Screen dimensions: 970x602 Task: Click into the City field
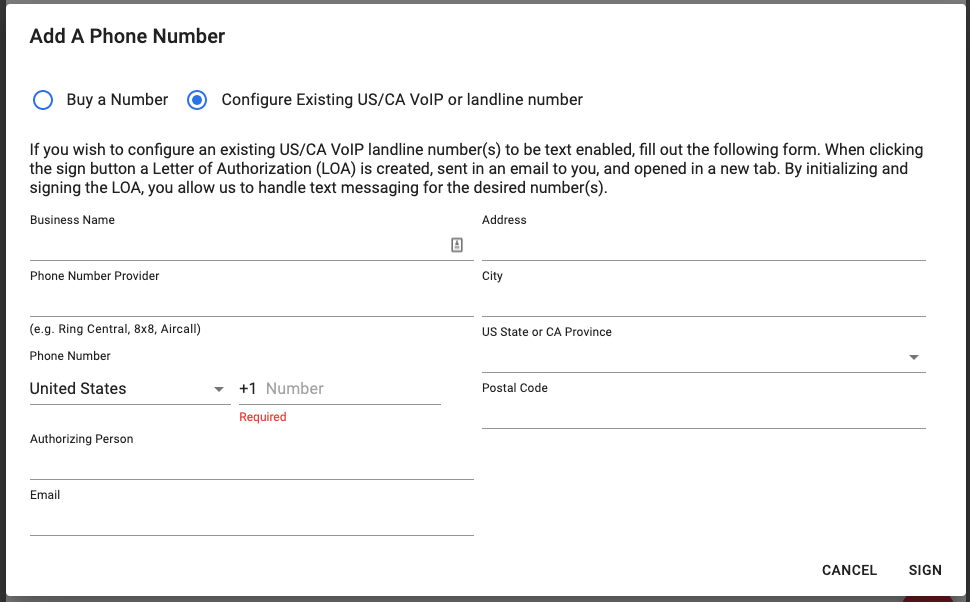click(x=703, y=301)
